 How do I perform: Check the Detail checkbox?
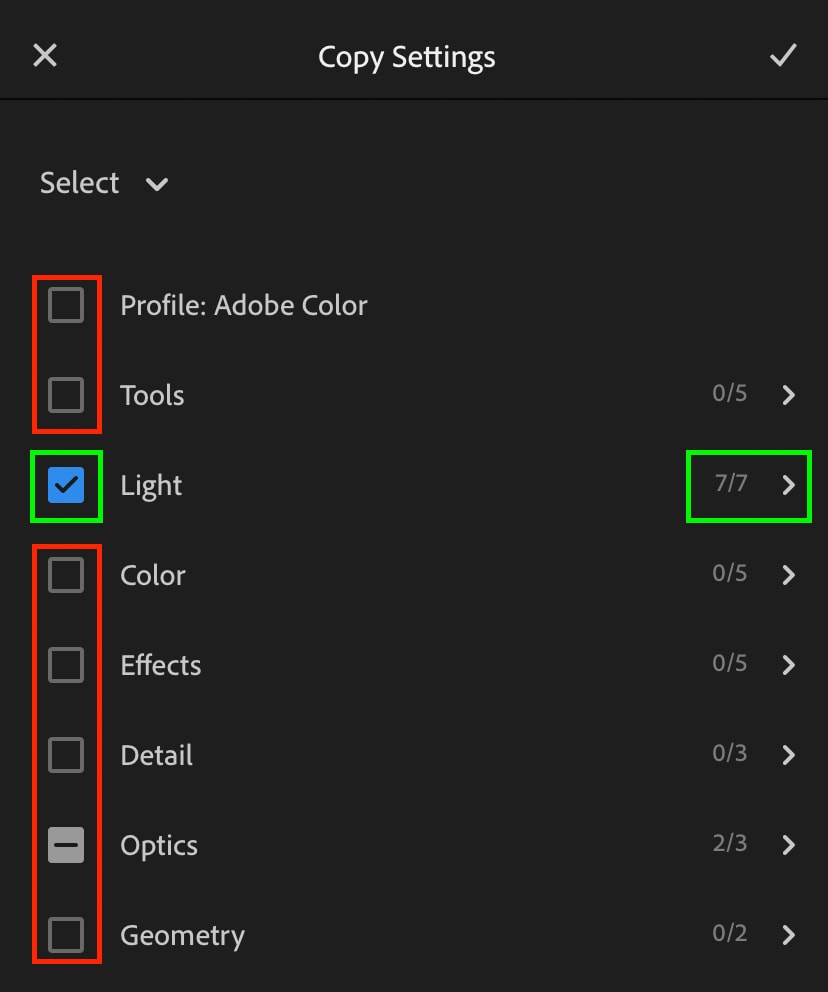click(x=66, y=755)
